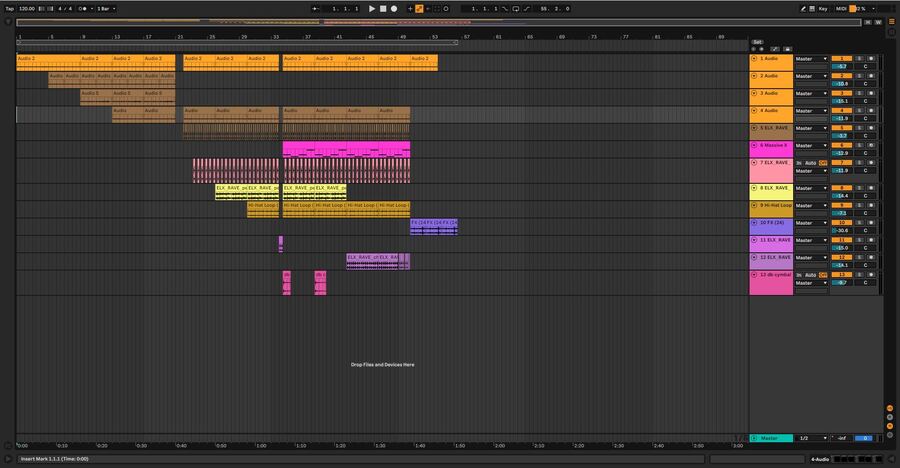
Task: Activate Draw Mode pencil icon
Action: click(x=802, y=9)
